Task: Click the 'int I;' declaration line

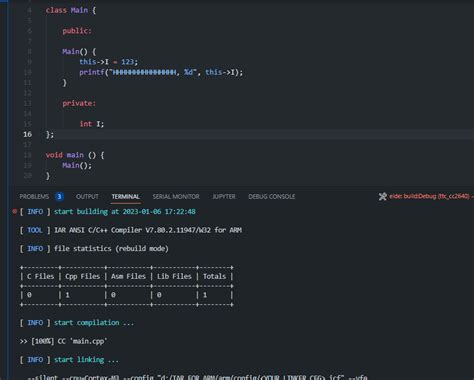Action: [92, 124]
